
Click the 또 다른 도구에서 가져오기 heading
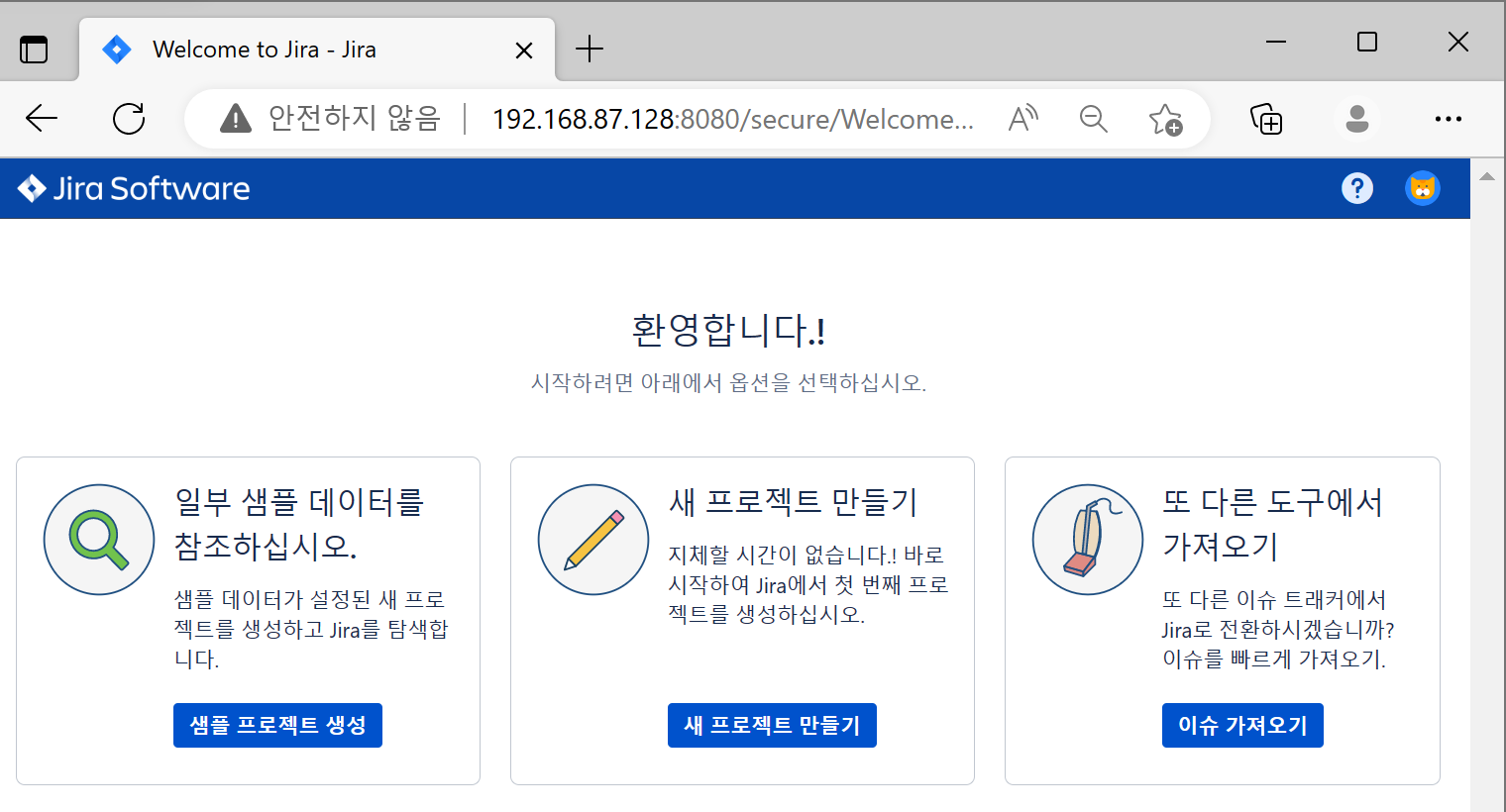click(x=1273, y=524)
